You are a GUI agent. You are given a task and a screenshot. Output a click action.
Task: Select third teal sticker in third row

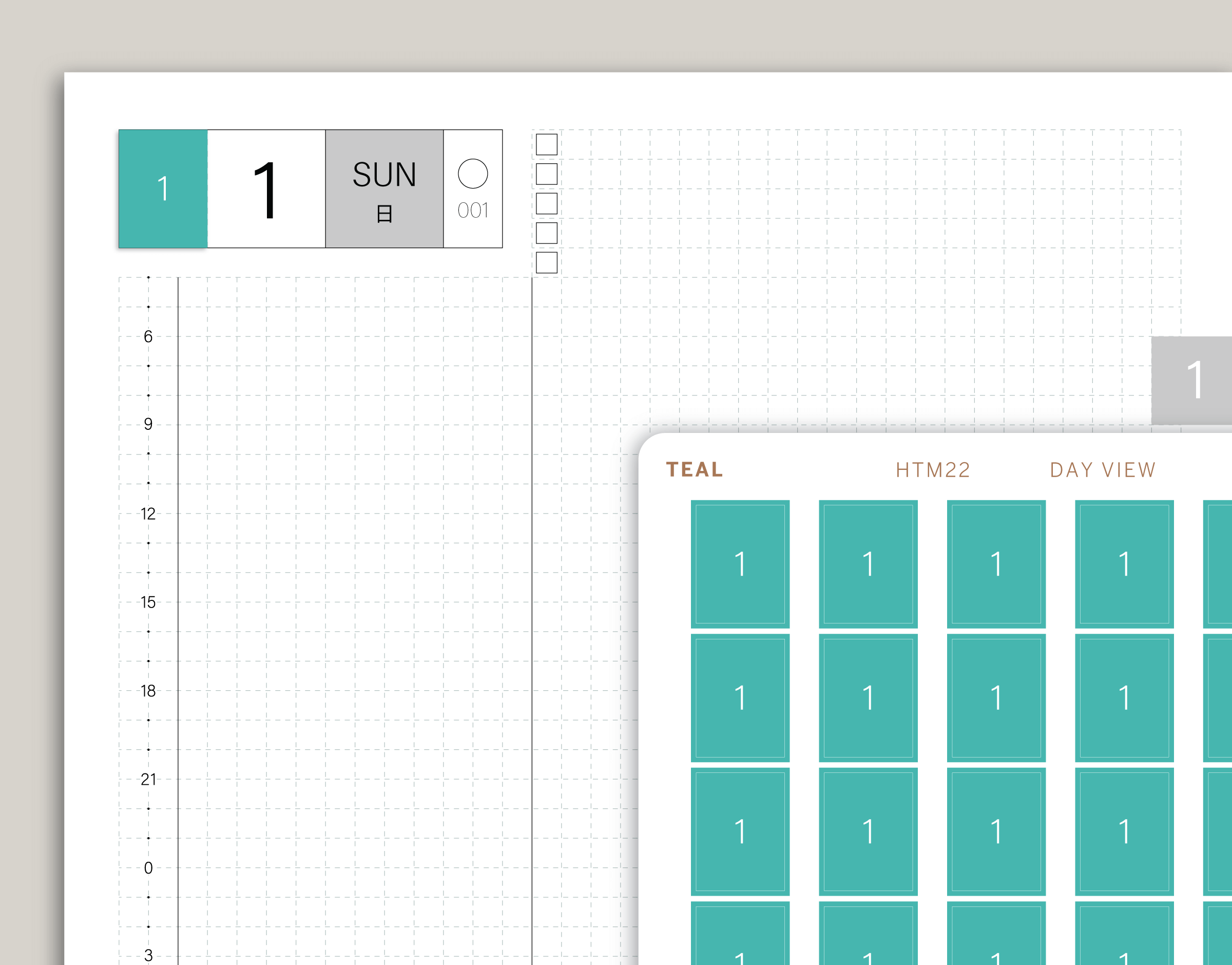pyautogui.click(x=996, y=831)
